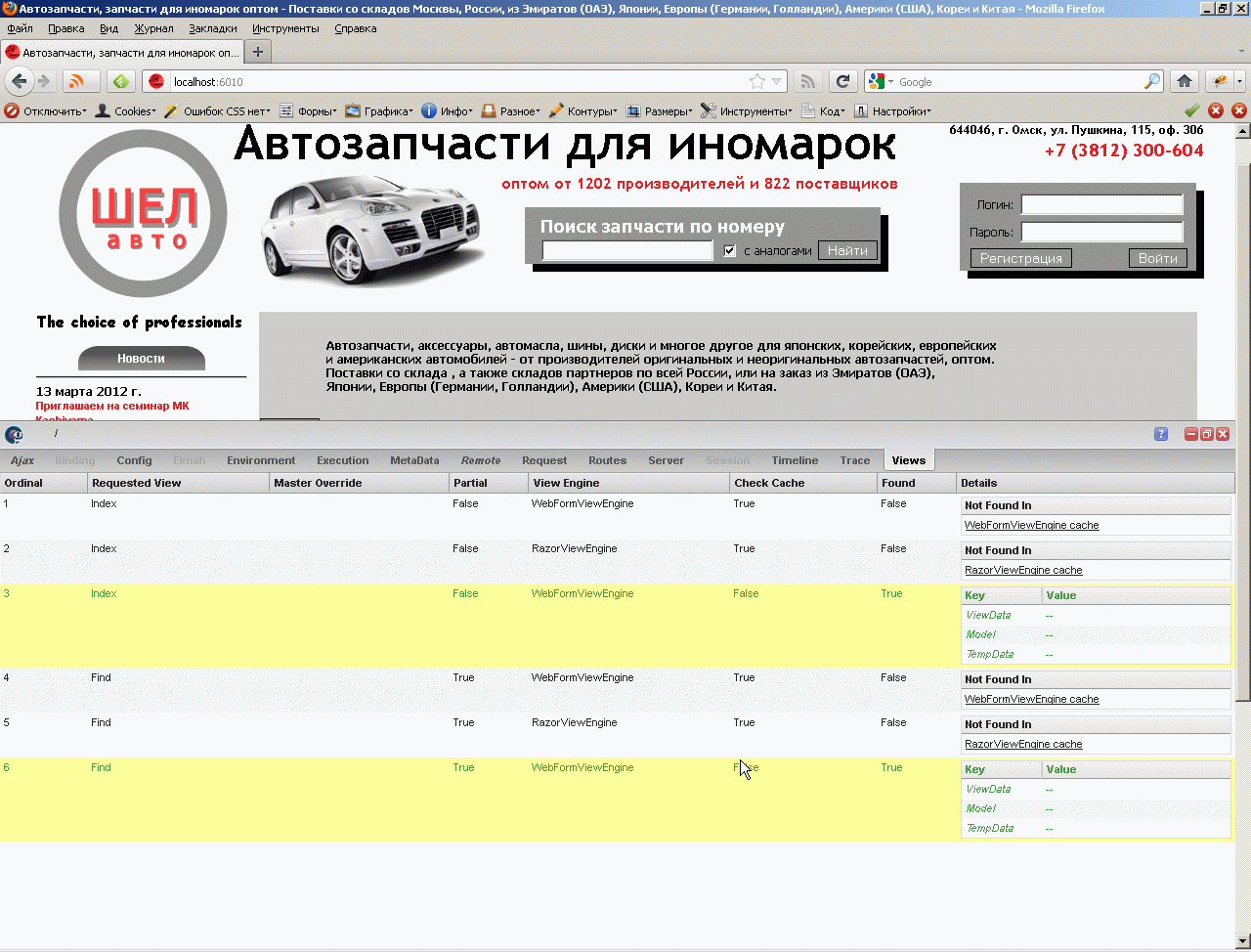Open Glimpse help question icon
This screenshot has height=952, width=1251.
point(1161,434)
